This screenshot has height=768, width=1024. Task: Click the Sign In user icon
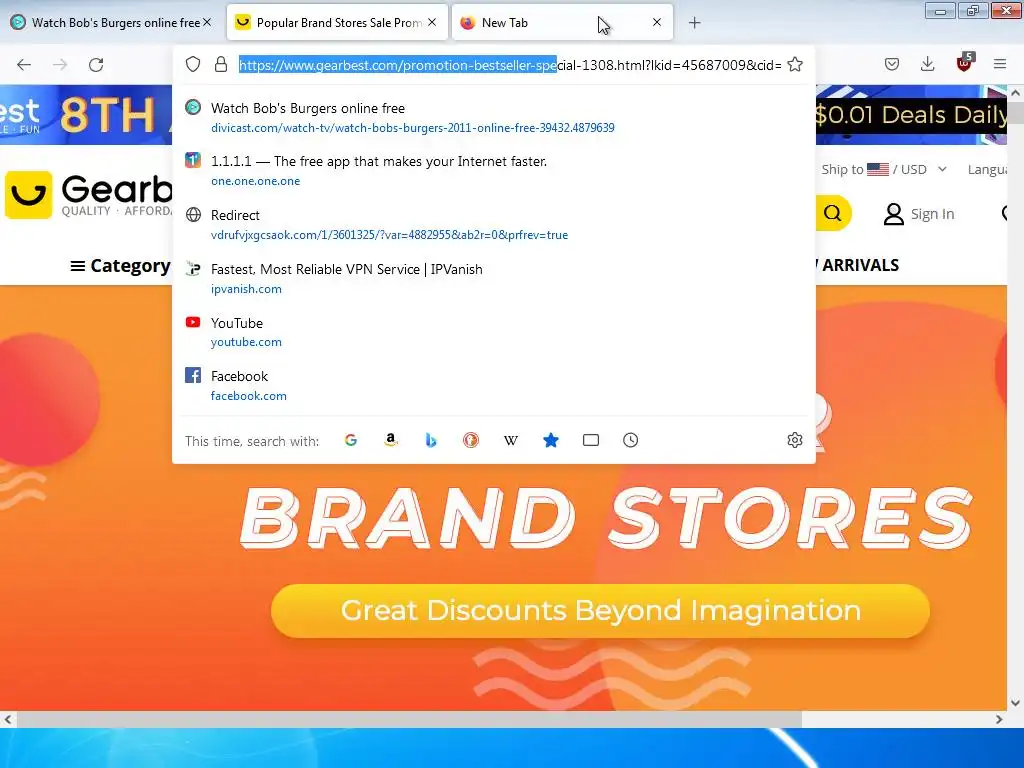pos(893,214)
